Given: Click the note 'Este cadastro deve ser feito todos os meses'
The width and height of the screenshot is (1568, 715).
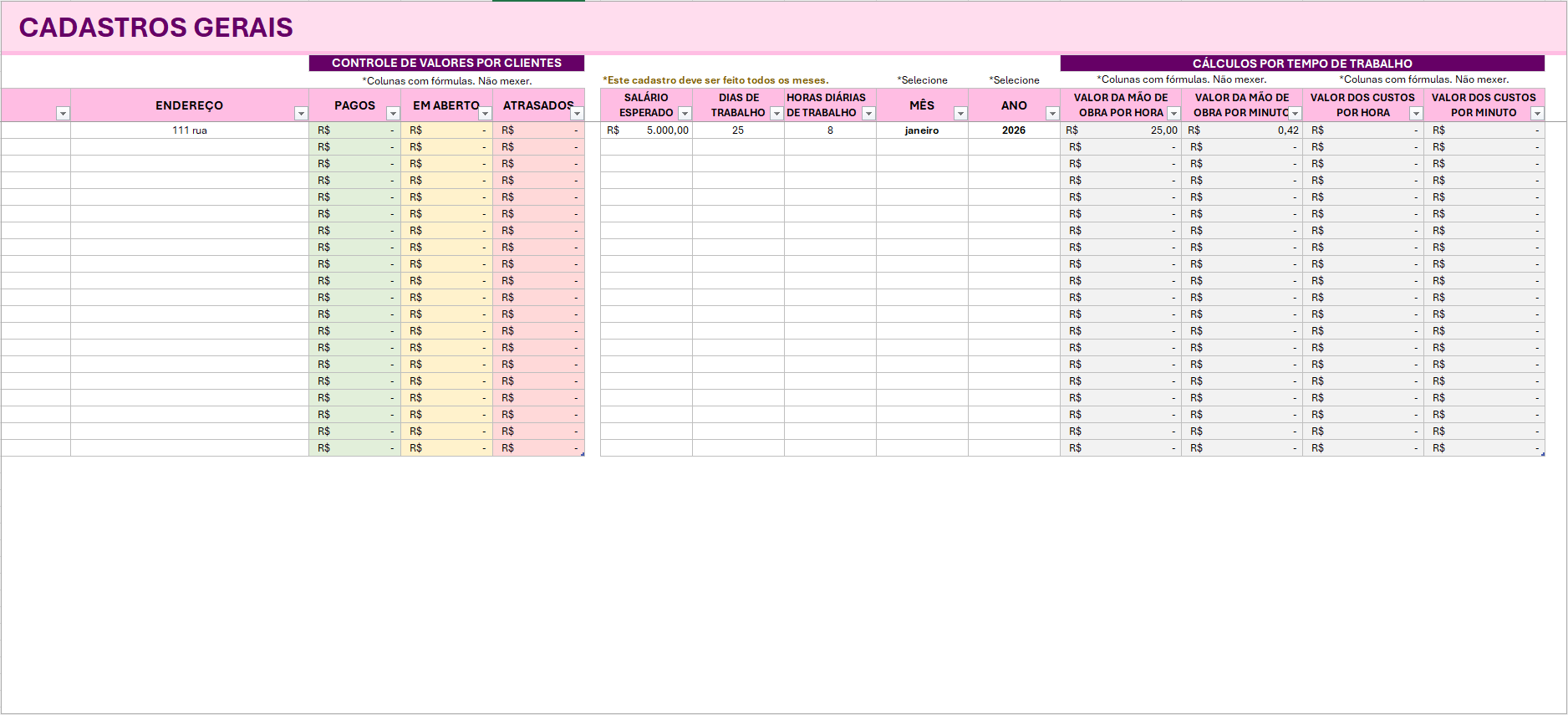Looking at the screenshot, I should tap(715, 80).
